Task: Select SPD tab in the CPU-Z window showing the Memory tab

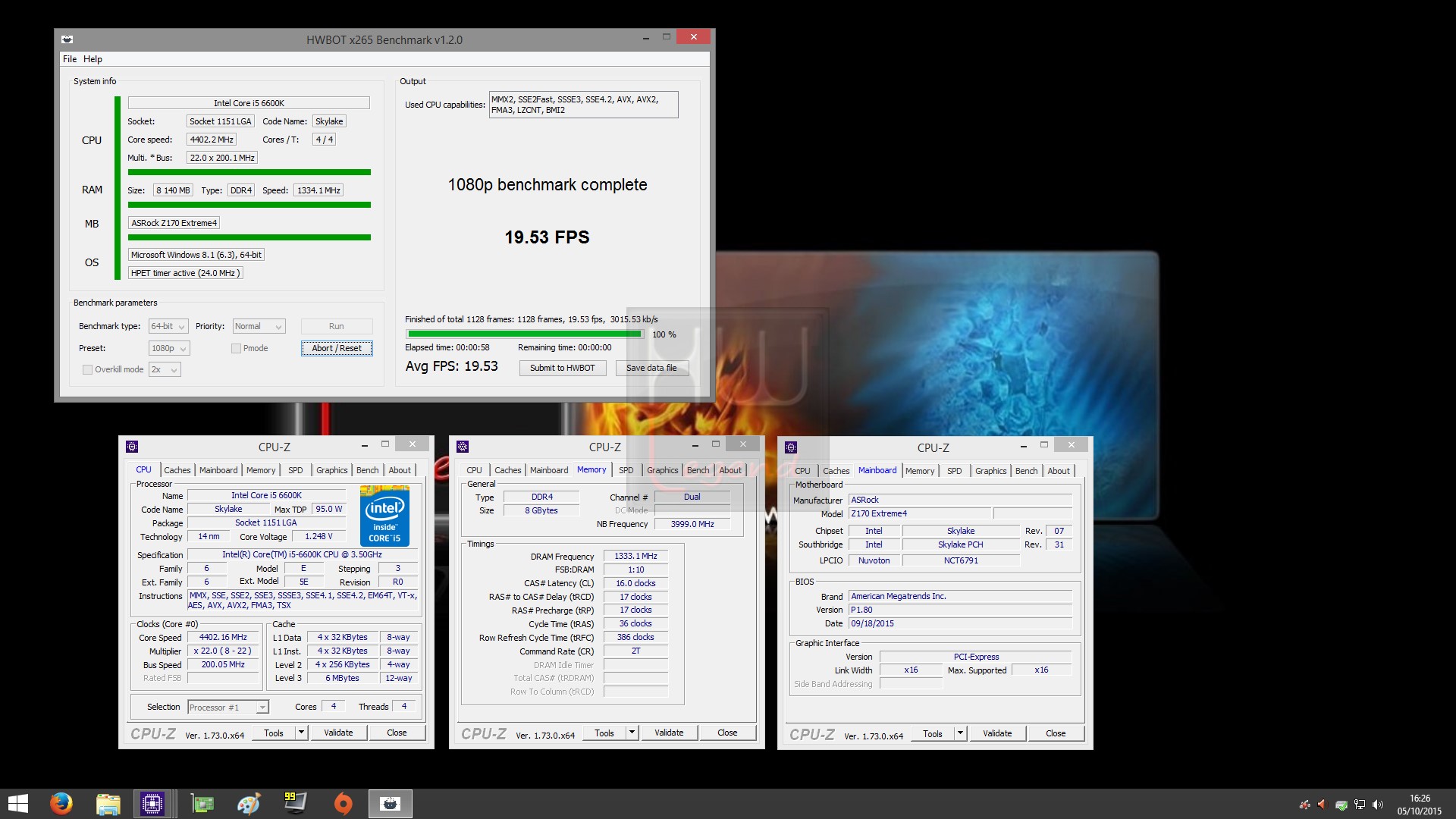Action: point(626,470)
